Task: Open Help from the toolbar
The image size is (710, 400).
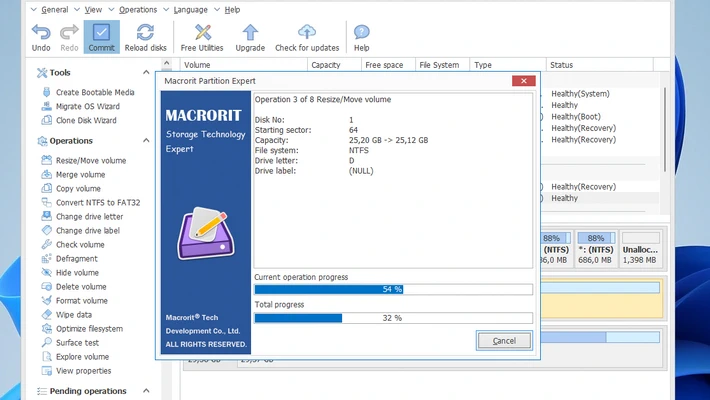Action: (x=361, y=37)
